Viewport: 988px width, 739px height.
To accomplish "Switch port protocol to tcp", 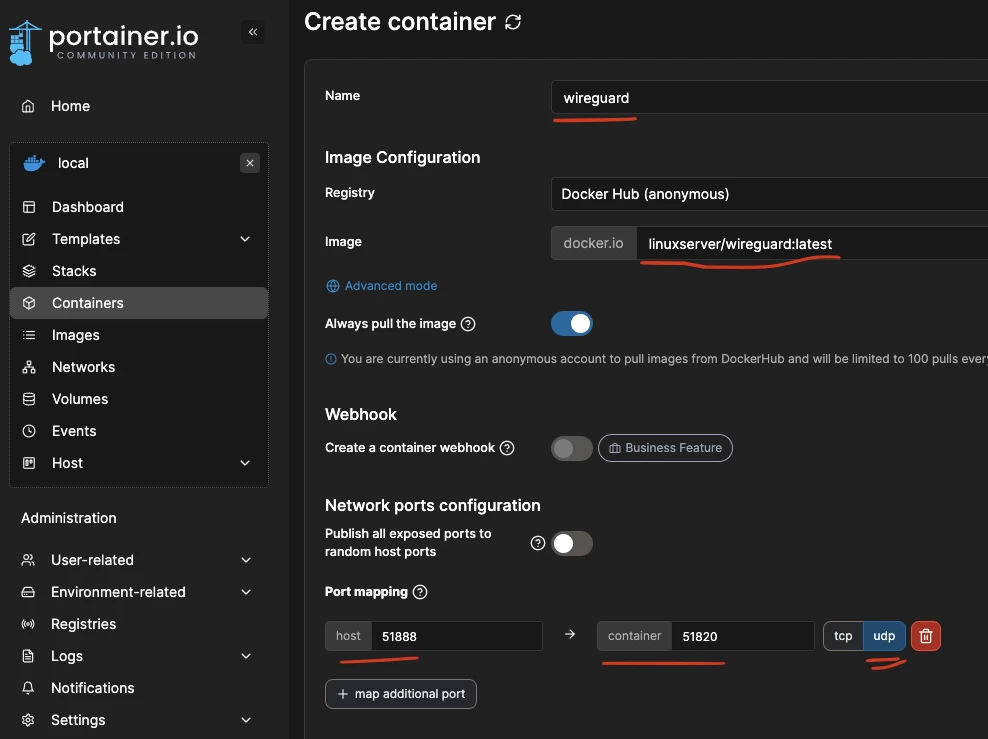I will [x=842, y=635].
